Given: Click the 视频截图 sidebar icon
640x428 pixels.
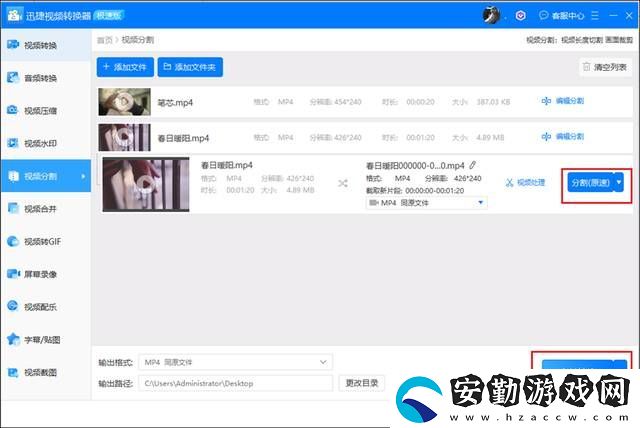Looking at the screenshot, I should (13, 372).
